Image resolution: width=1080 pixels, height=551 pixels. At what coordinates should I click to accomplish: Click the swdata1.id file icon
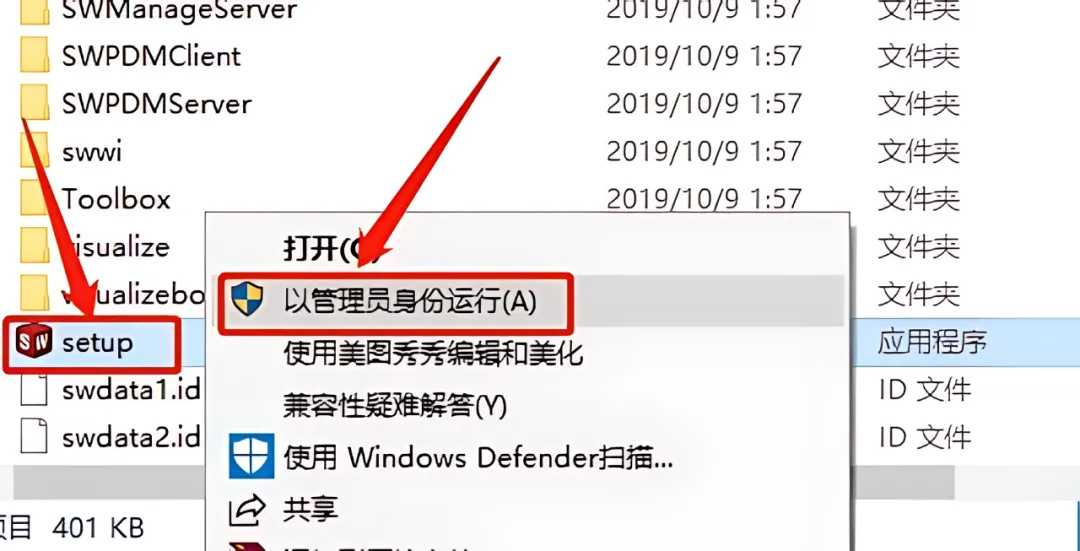pyautogui.click(x=34, y=390)
